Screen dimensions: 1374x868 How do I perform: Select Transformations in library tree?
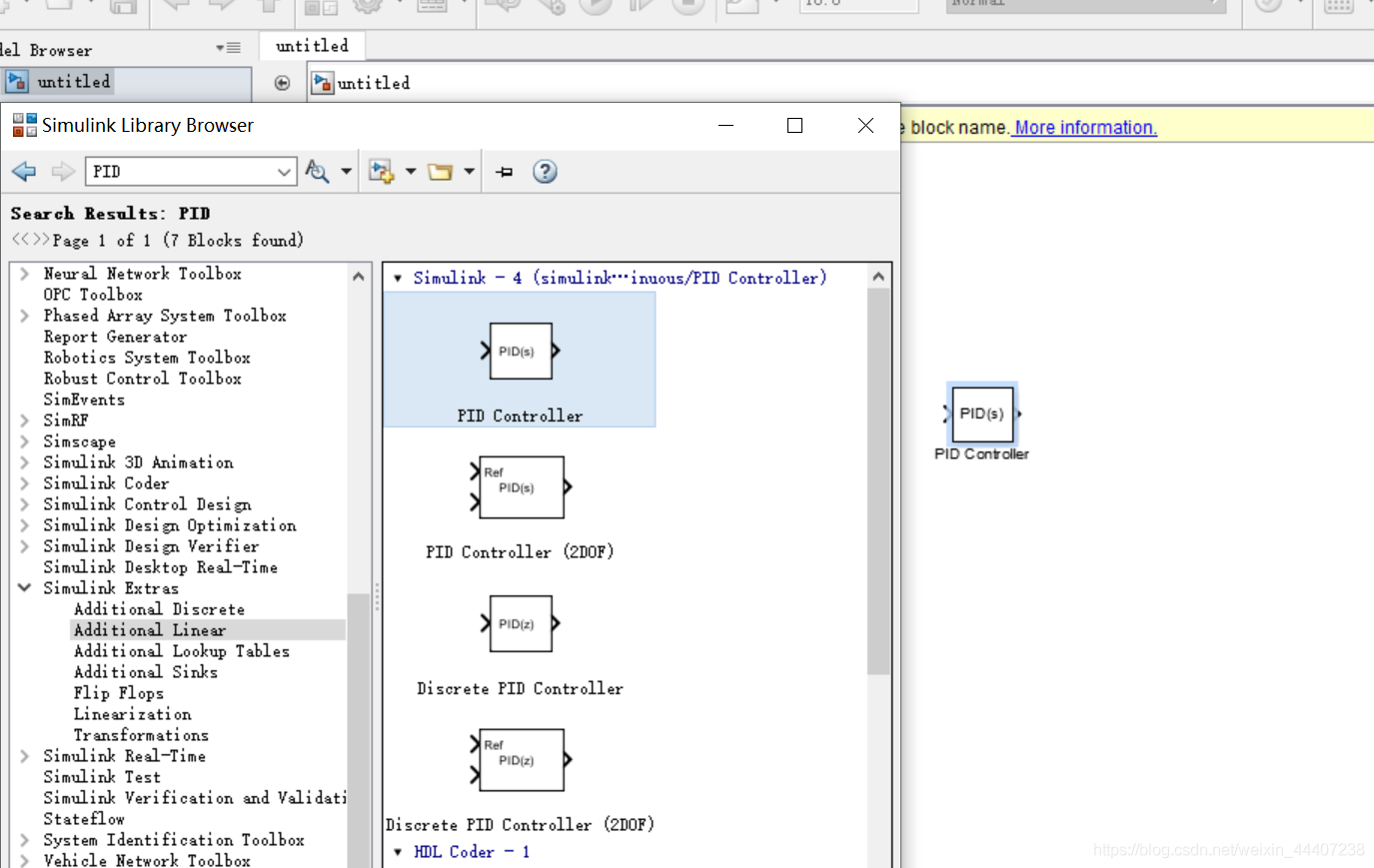(141, 735)
